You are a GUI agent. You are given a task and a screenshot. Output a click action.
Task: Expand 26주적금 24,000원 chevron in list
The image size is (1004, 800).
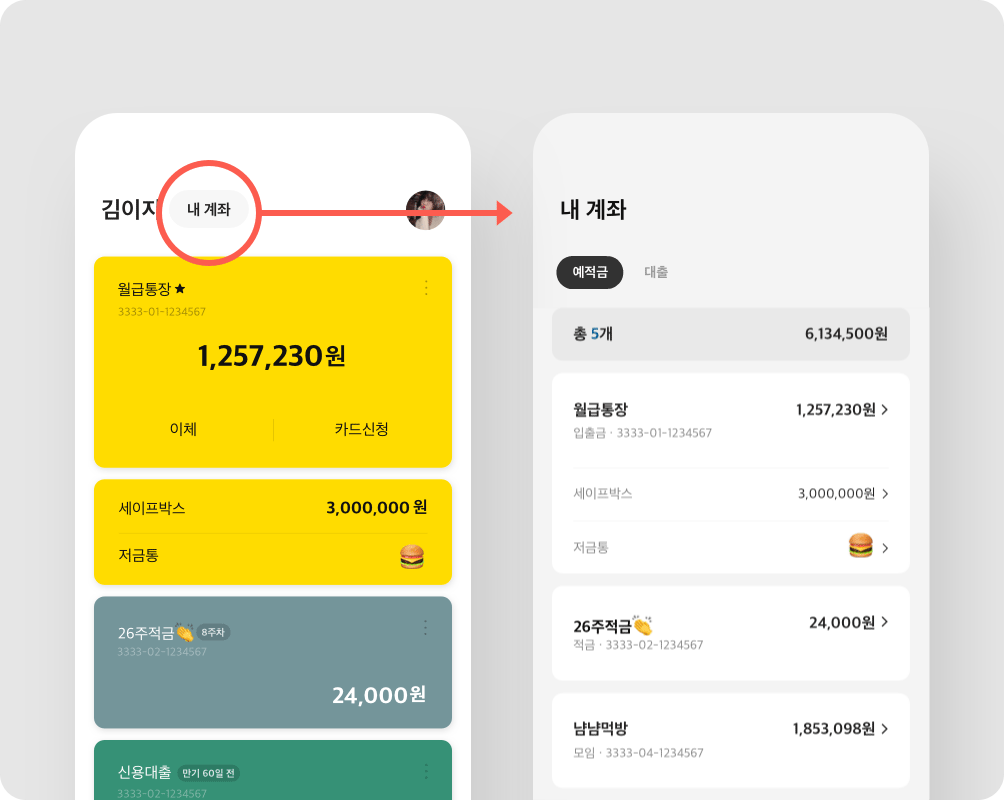[885, 622]
